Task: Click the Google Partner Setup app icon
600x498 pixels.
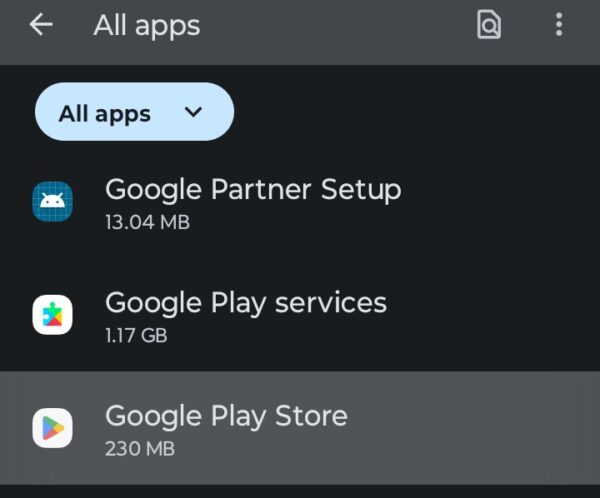Action: click(52, 201)
